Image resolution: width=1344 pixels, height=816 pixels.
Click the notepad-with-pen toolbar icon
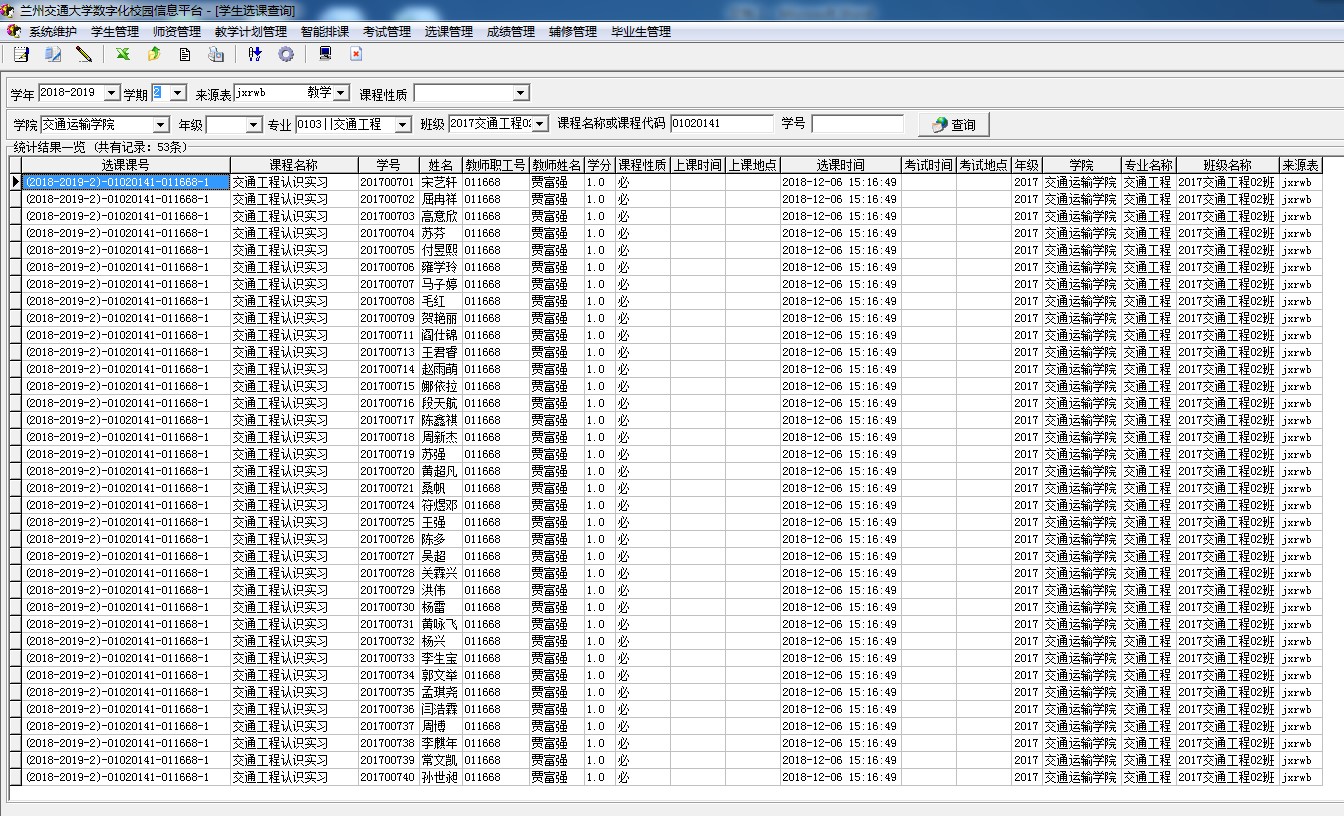21,54
